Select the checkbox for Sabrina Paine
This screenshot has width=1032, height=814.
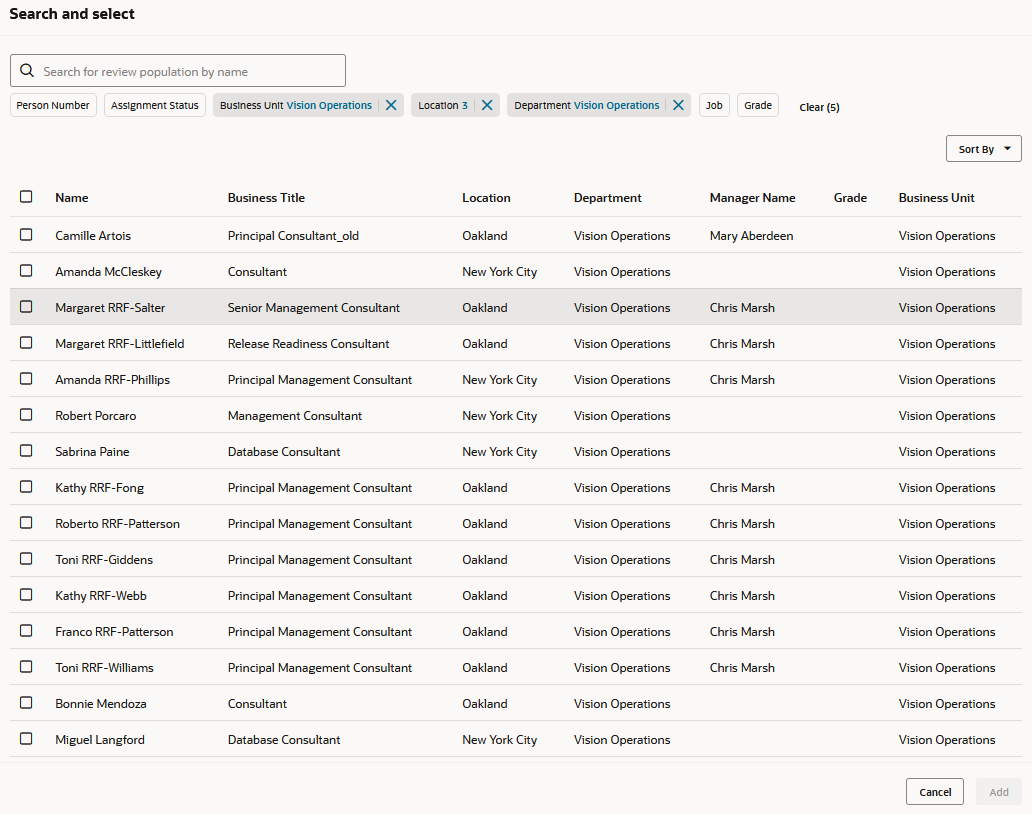click(x=26, y=451)
